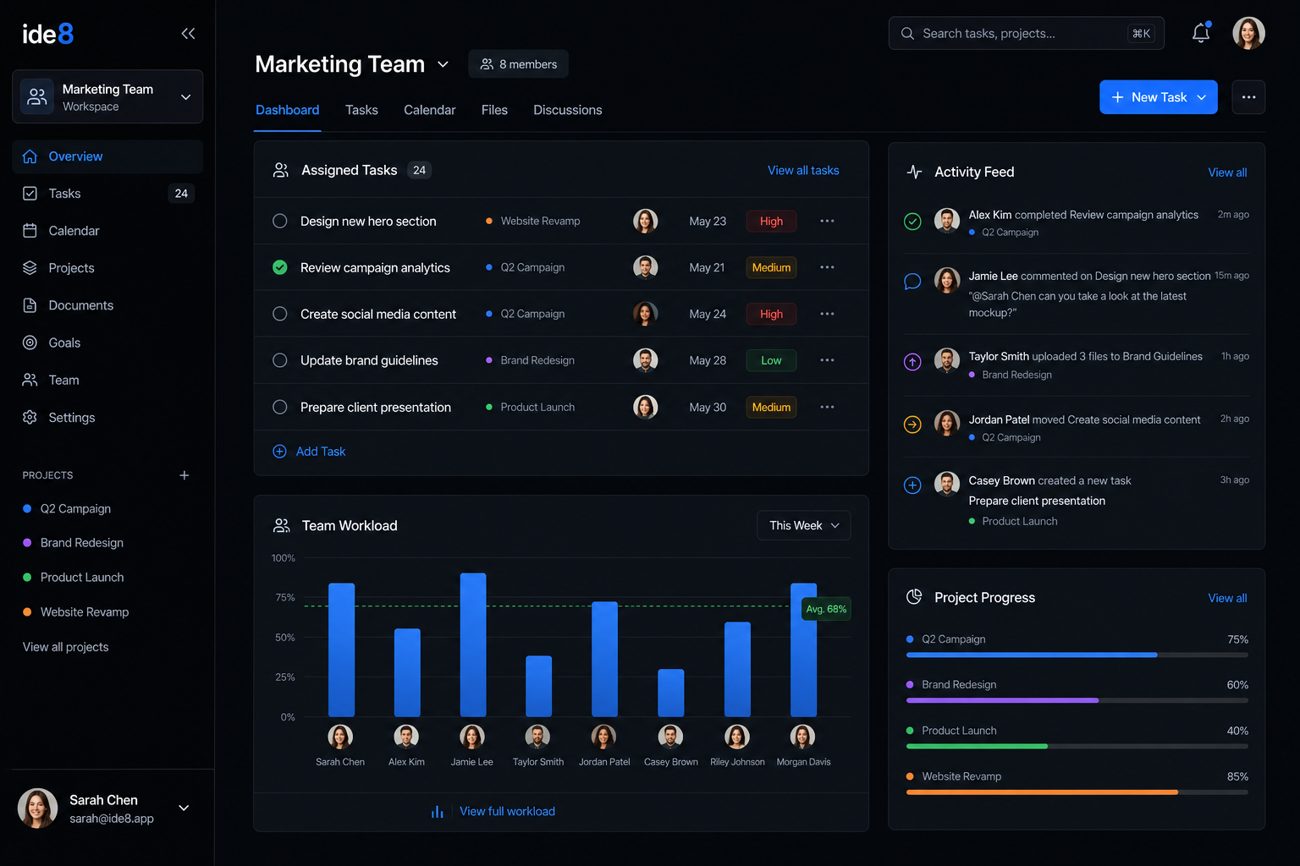Click the Overview home icon in sidebar

click(x=30, y=156)
